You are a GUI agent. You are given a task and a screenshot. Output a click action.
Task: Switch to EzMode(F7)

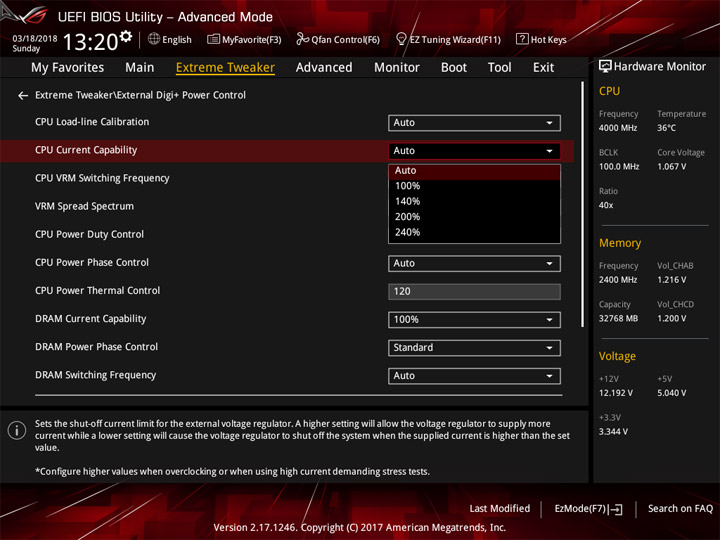(x=588, y=509)
